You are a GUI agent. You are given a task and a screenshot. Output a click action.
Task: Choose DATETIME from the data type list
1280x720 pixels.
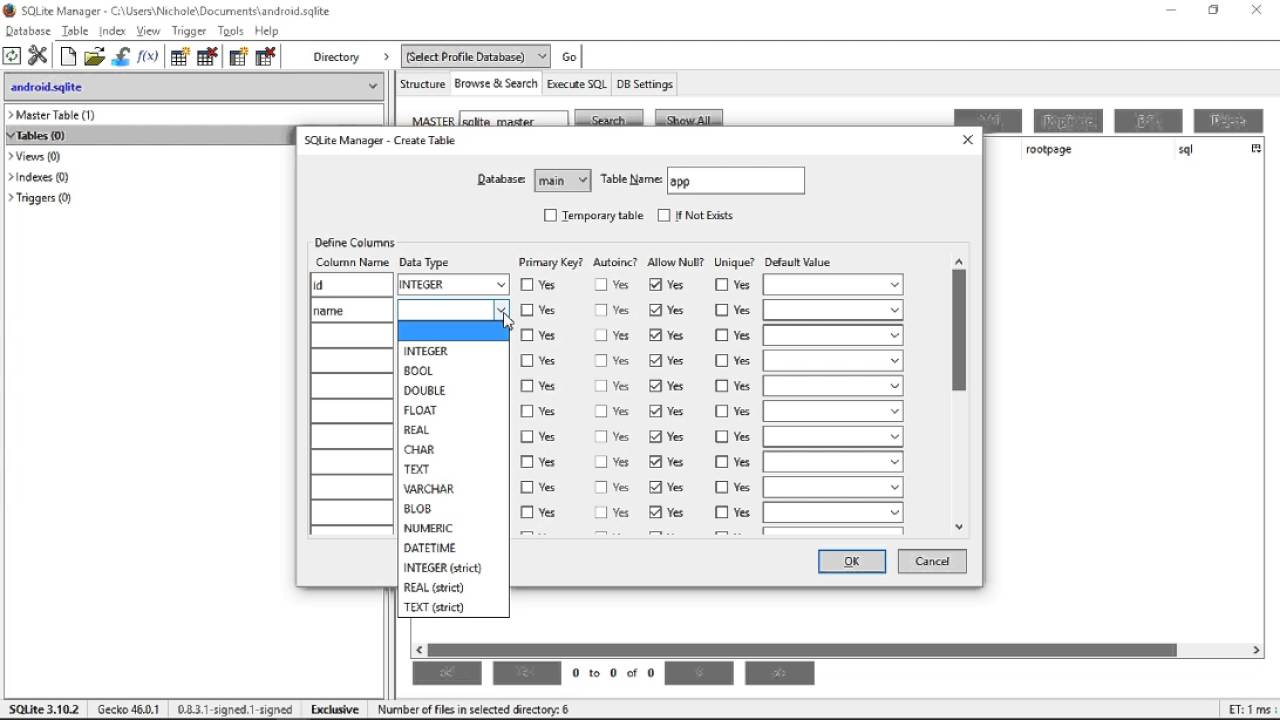[x=453, y=548]
